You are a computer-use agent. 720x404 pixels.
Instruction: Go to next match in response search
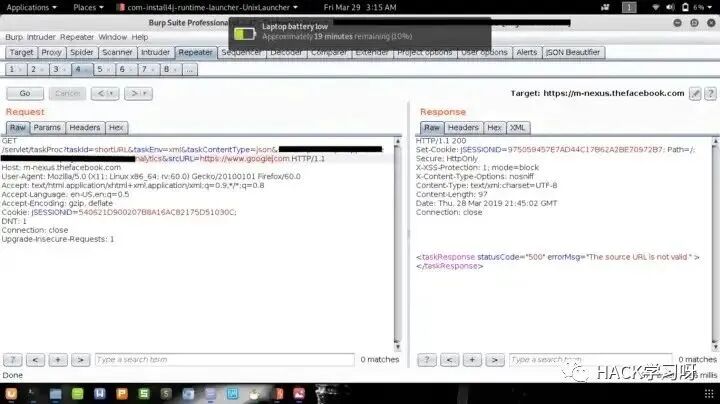[495, 360]
